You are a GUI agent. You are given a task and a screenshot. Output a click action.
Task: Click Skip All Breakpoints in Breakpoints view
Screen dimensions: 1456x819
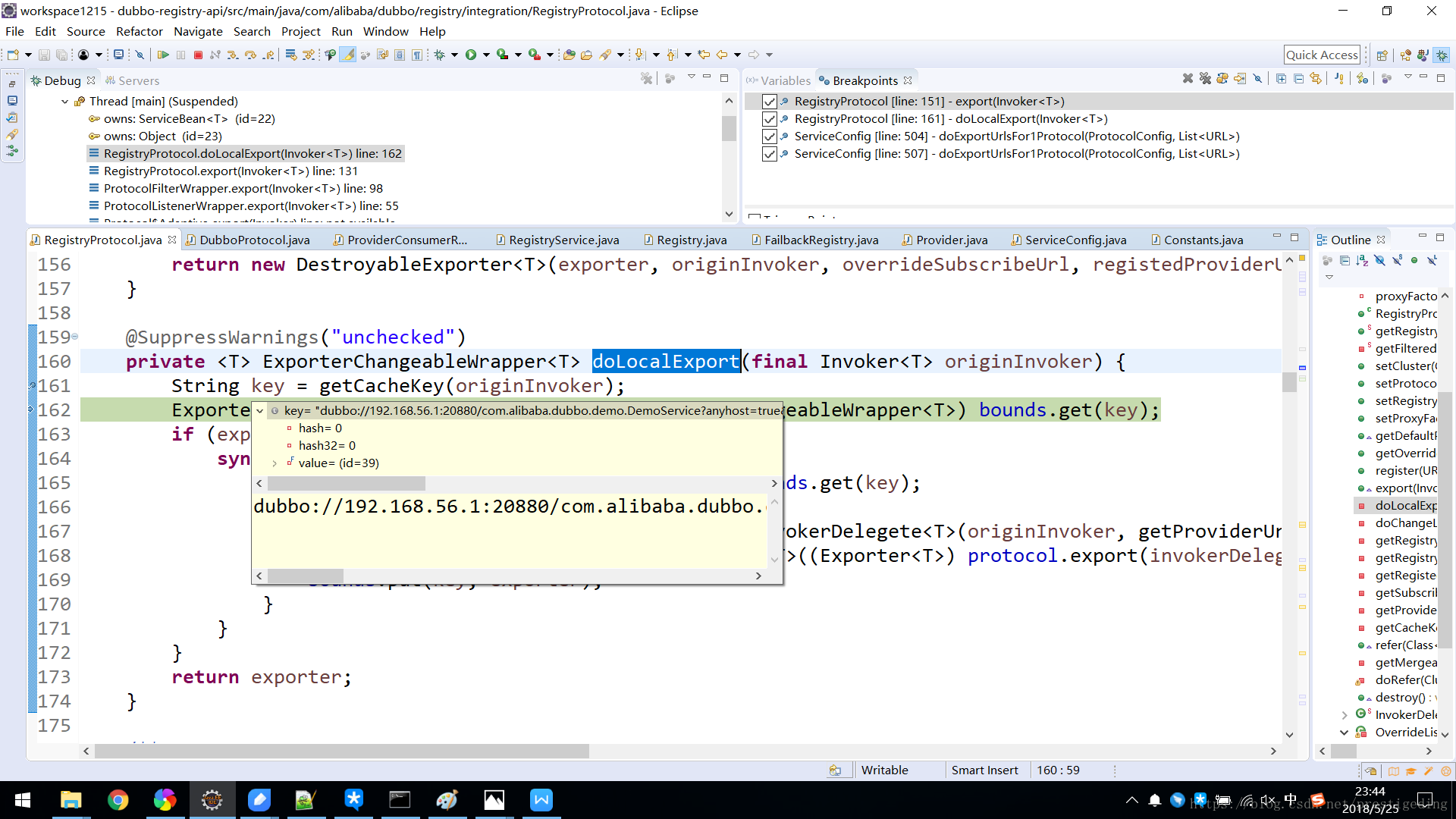[x=1257, y=79]
